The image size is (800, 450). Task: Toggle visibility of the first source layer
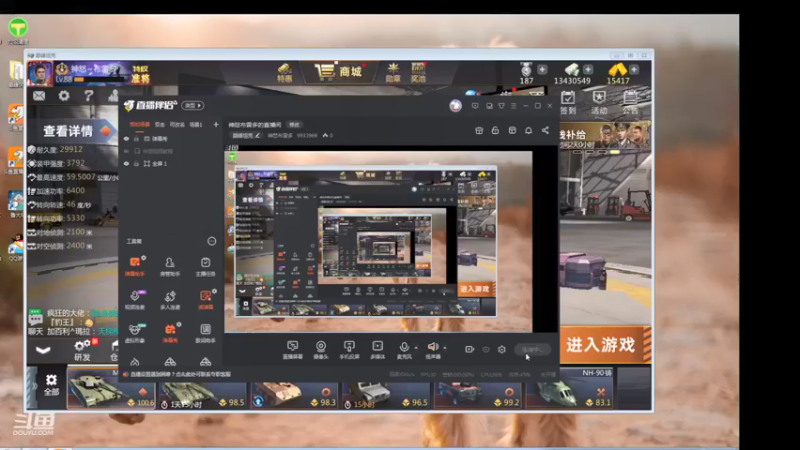(x=127, y=139)
